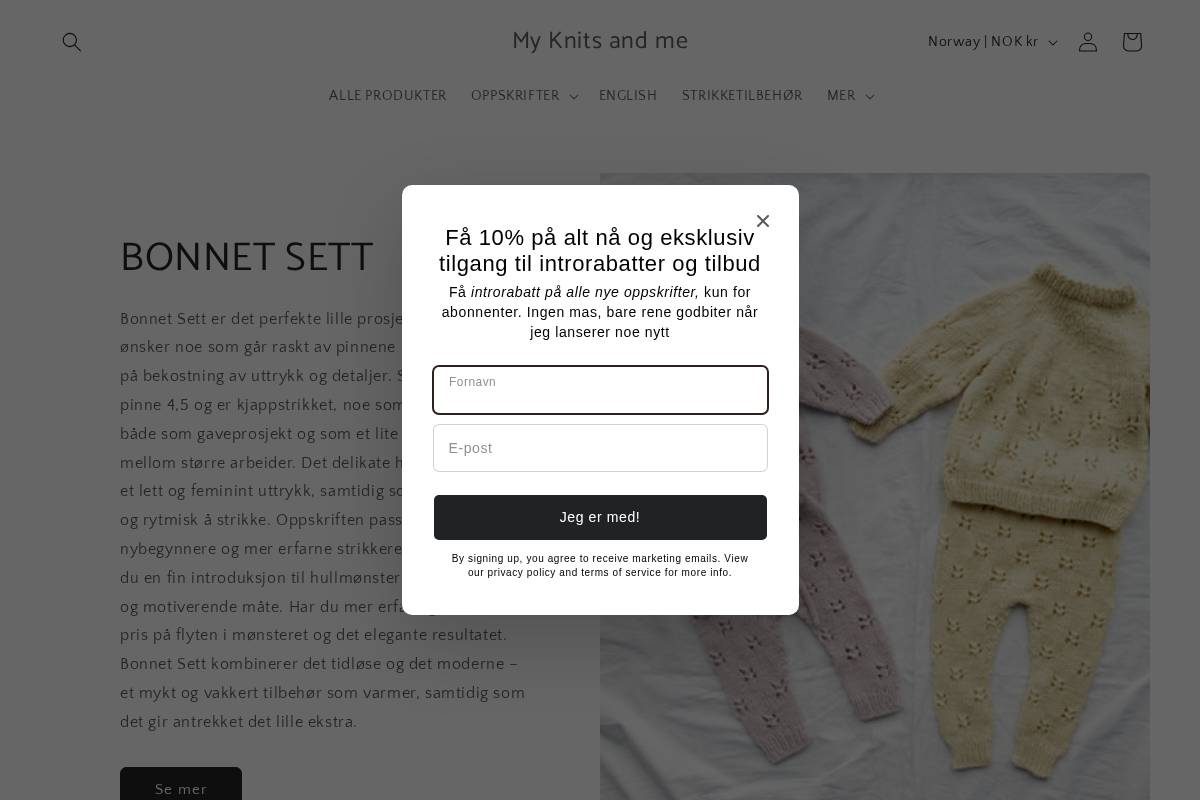Open the shopping cart icon
Screen dimensions: 1200x800
1132,42
